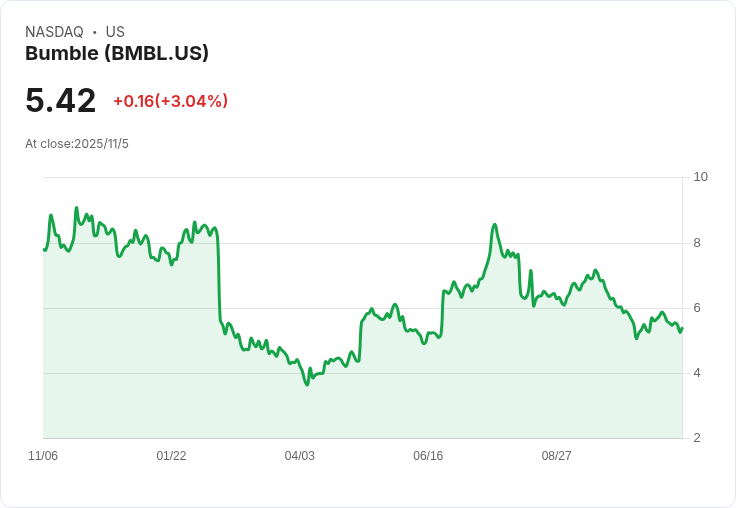
Task: Select the 08/27 date on x-axis
Action: 556,456
